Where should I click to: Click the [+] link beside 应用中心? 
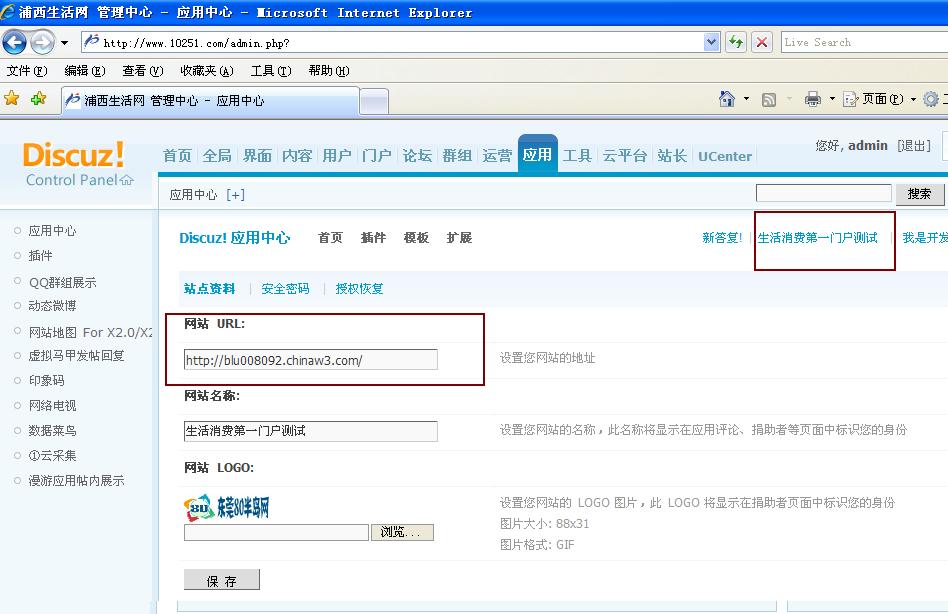click(235, 195)
